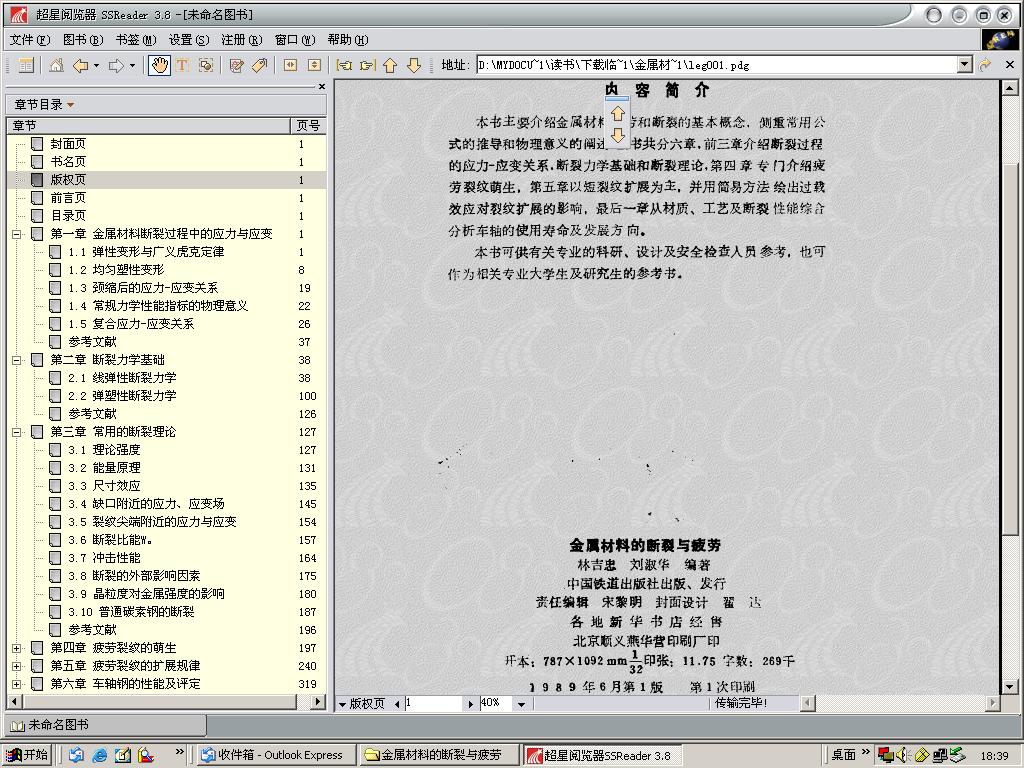
Task: Click the chapter list right scroll arrow
Action: point(318,701)
